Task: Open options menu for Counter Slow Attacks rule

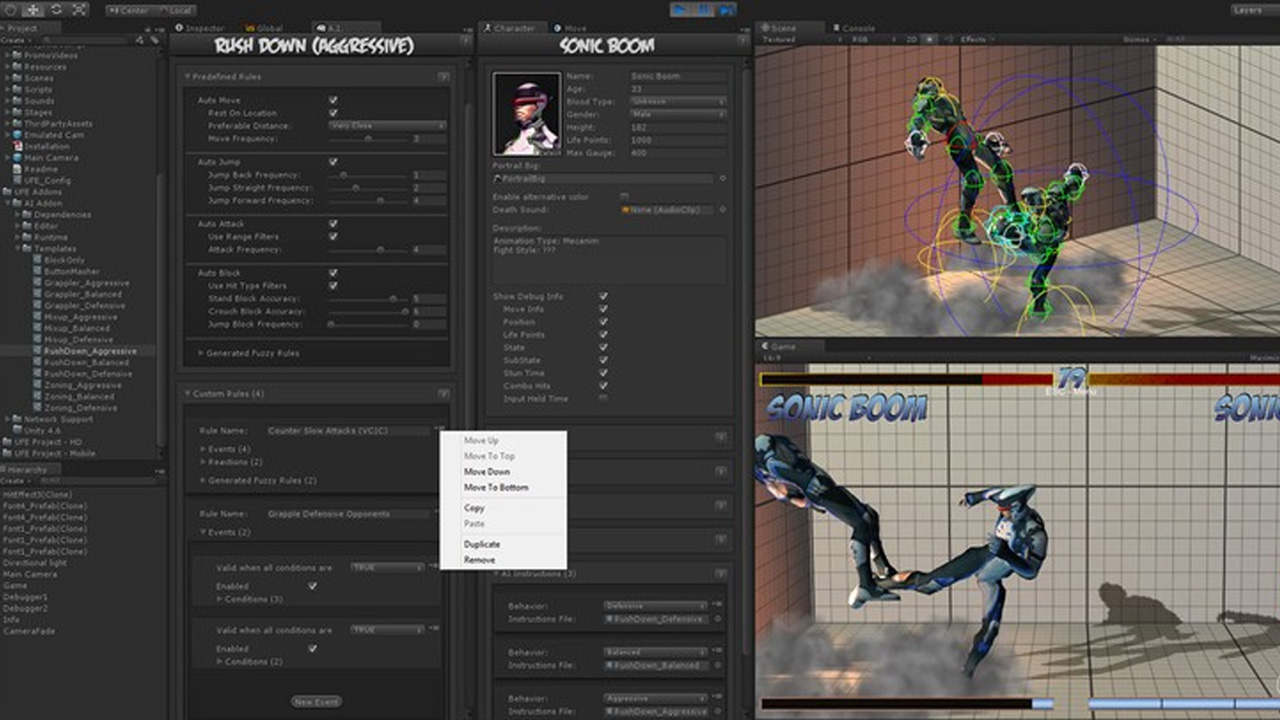Action: click(x=437, y=430)
